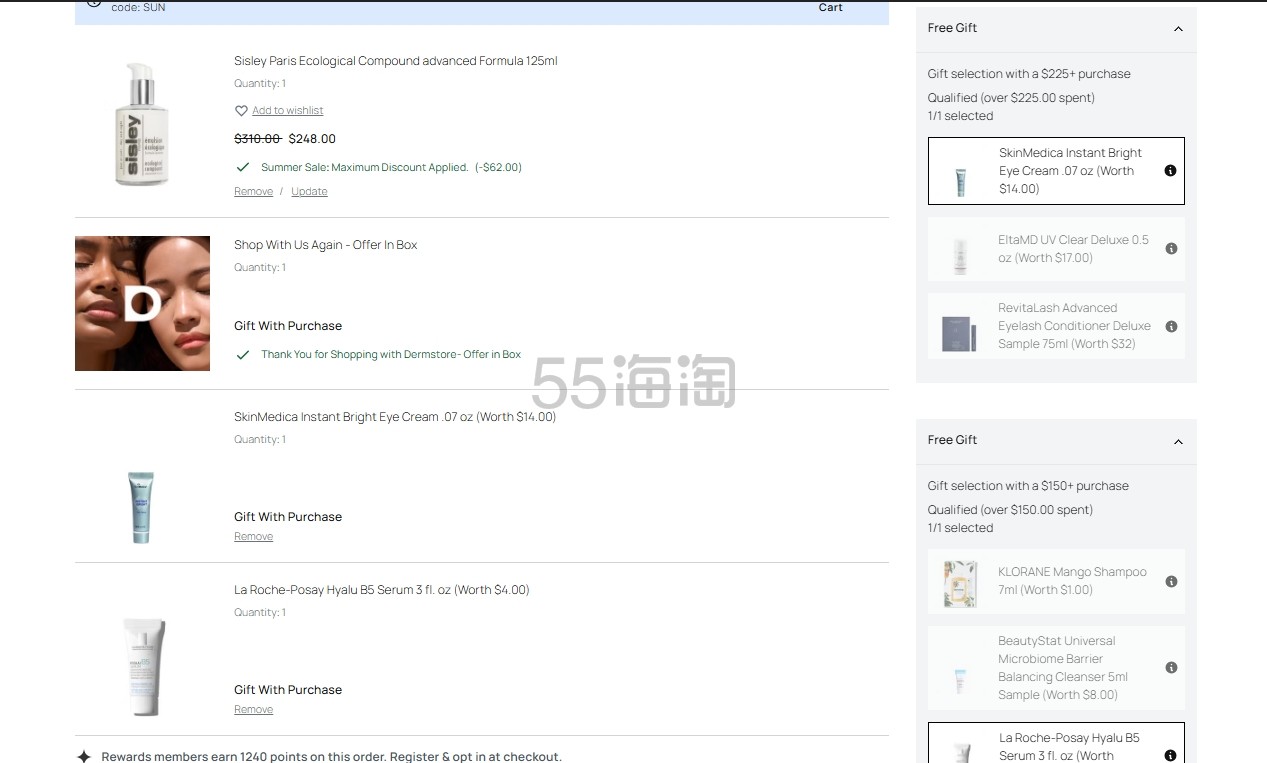Viewport: 1267px width, 763px height.
Task: Click Add to wishlist link
Action: coord(288,111)
